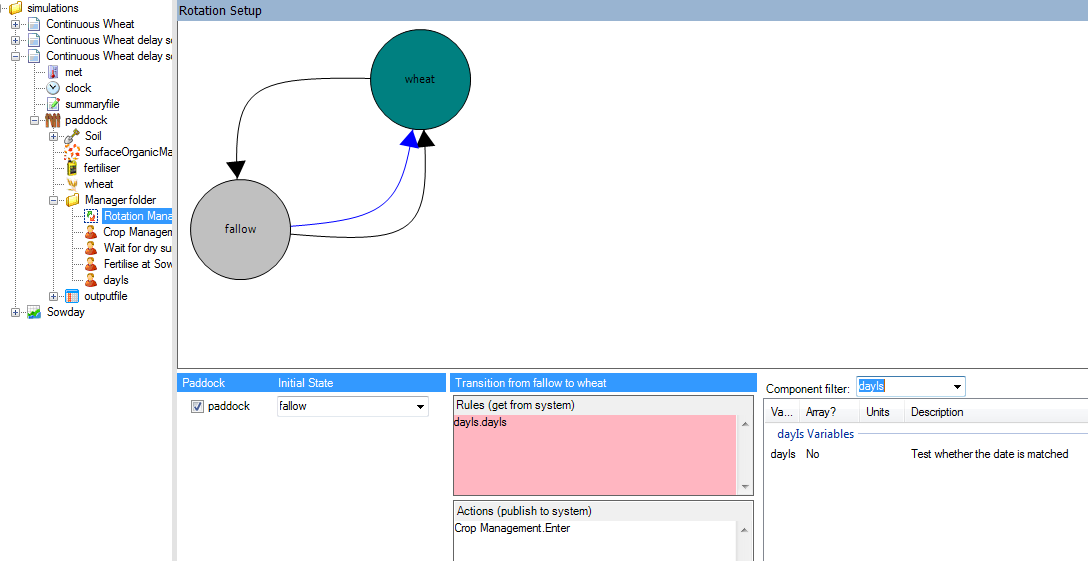The width and height of the screenshot is (1088, 561).
Task: Click the paddock fence icon
Action: pyautogui.click(x=53, y=120)
